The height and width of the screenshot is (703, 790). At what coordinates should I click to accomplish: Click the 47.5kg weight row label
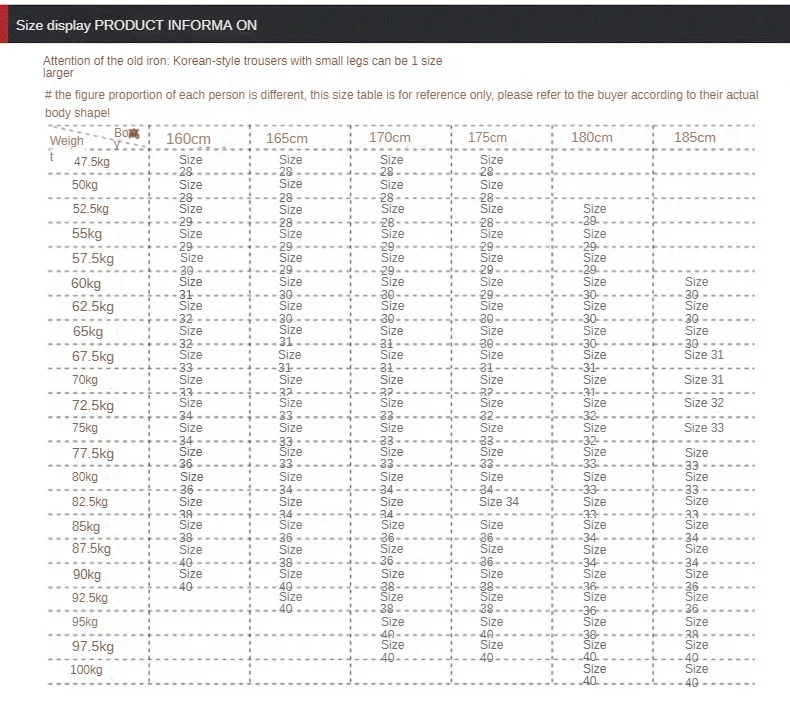[x=92, y=162]
